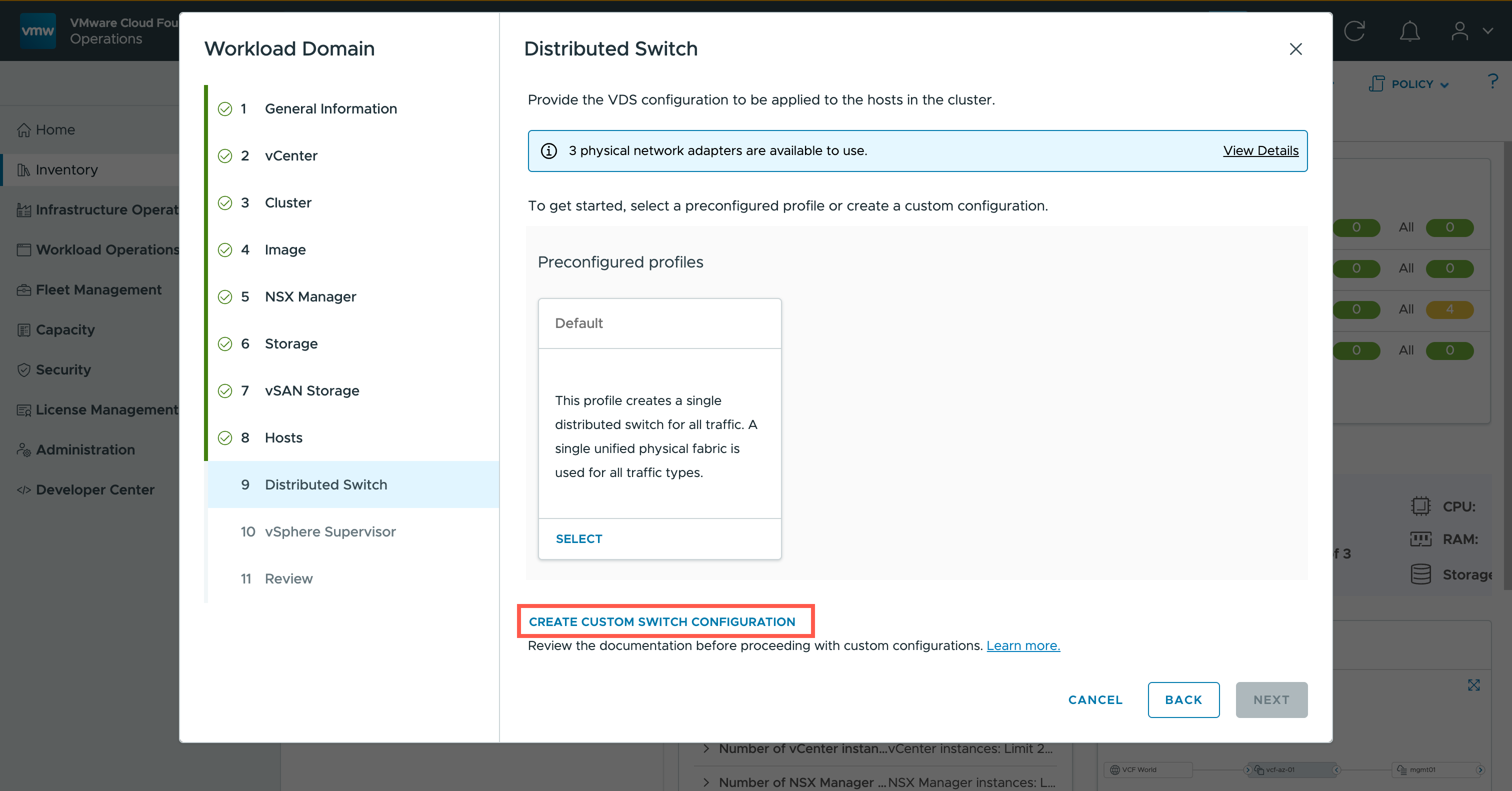Screen dimensions: 1512x791
Task: Click the Home icon in sidebar
Action: tap(23, 129)
